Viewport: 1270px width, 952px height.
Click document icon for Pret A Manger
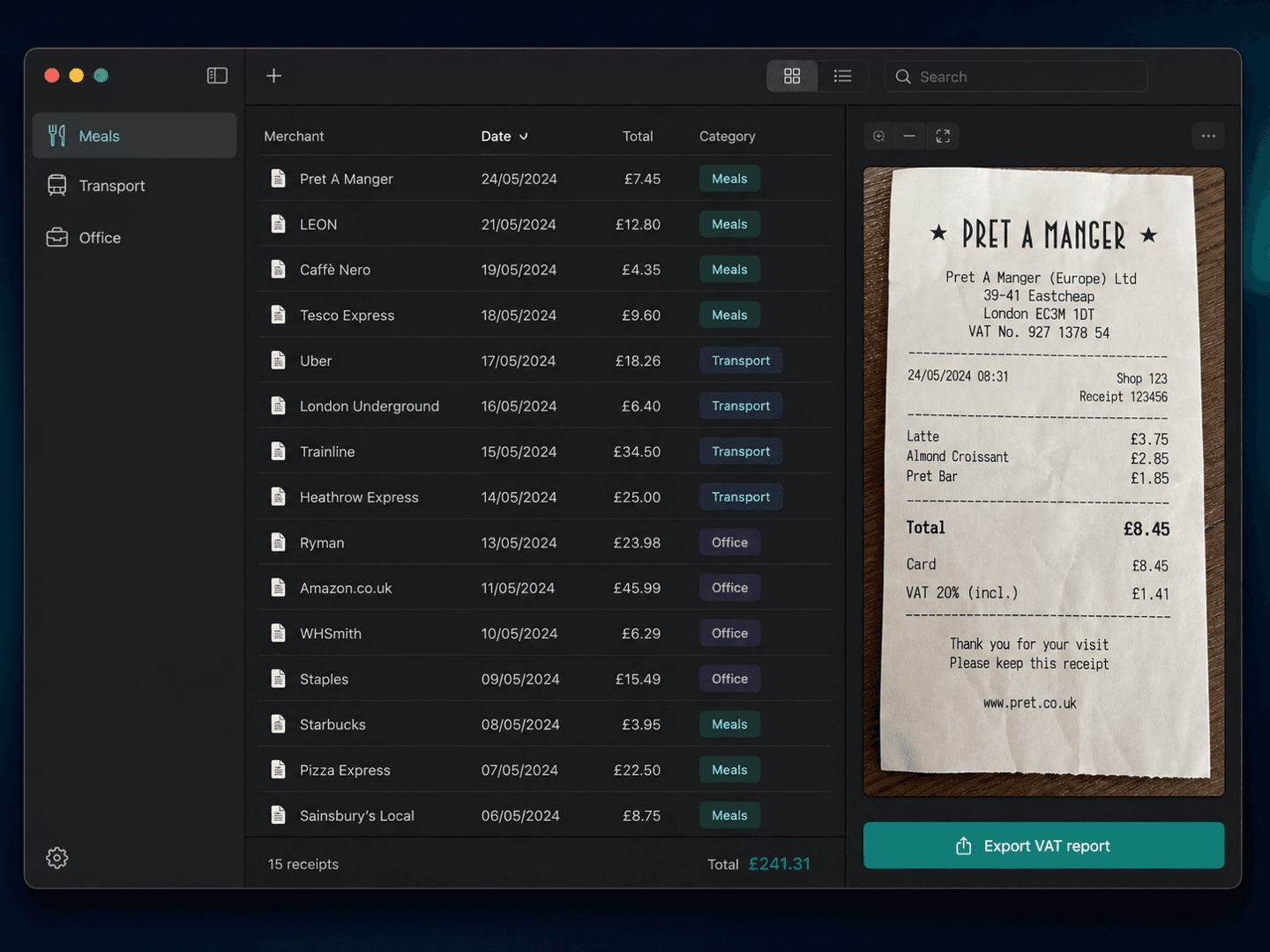[279, 179]
